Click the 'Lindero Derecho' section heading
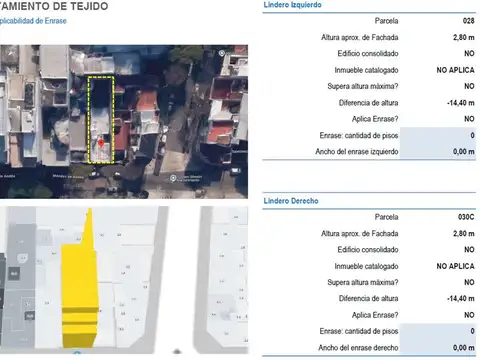480x360 pixels. (291, 201)
